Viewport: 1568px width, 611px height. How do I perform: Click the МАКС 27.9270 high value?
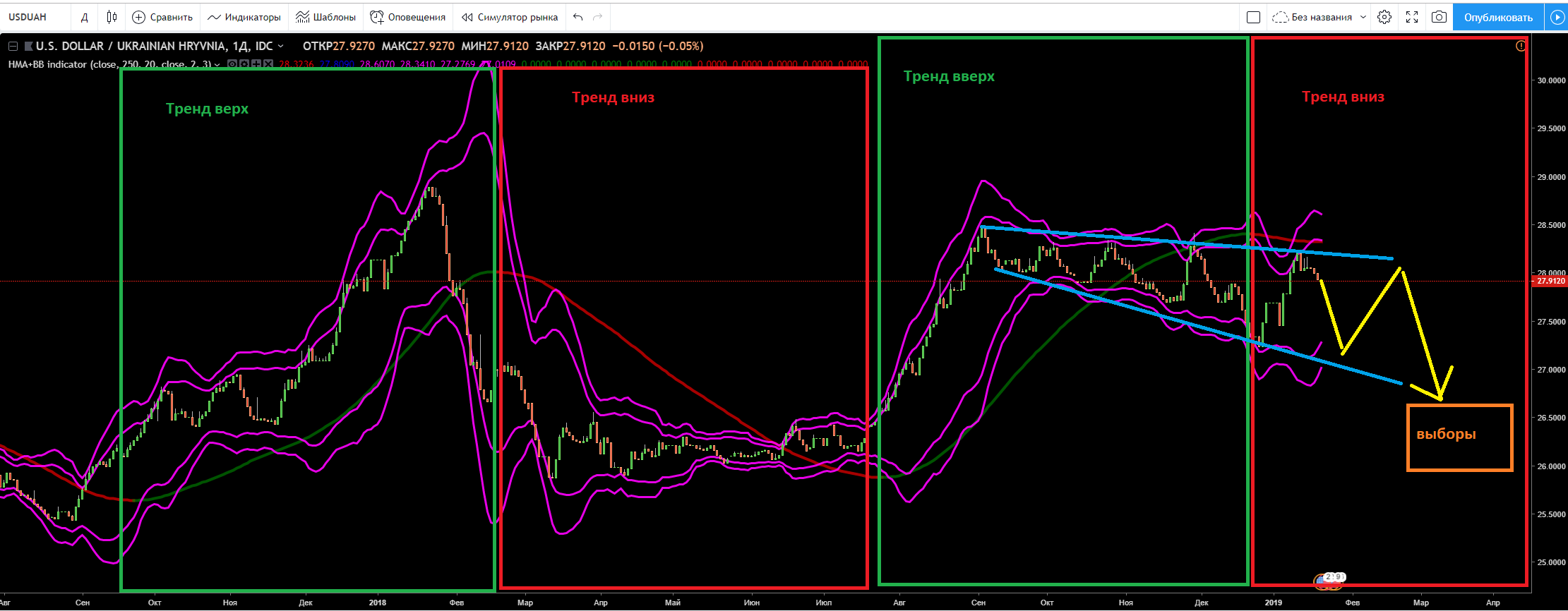point(418,46)
